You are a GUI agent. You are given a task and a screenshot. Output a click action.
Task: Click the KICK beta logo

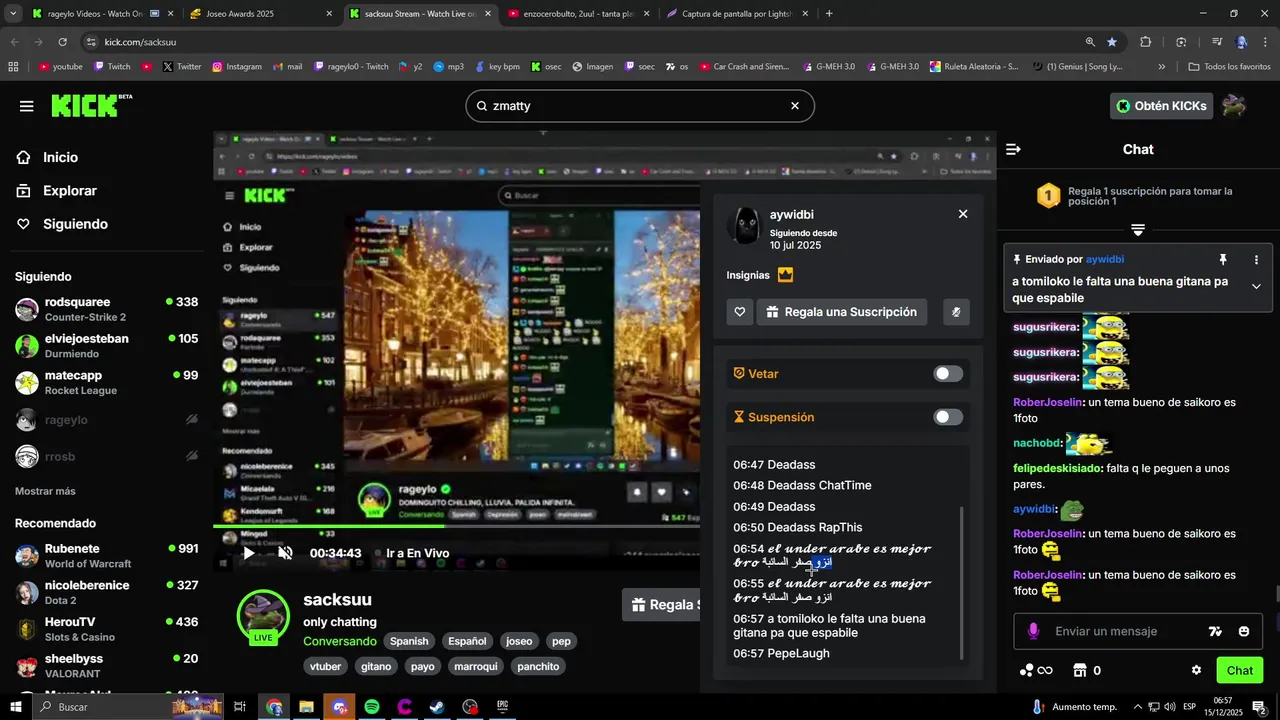click(91, 105)
